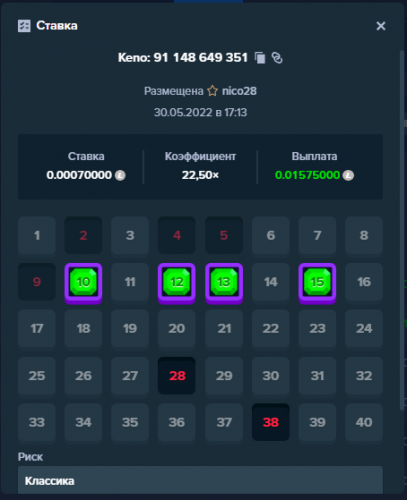Copy the Keno bet ID

(260, 58)
